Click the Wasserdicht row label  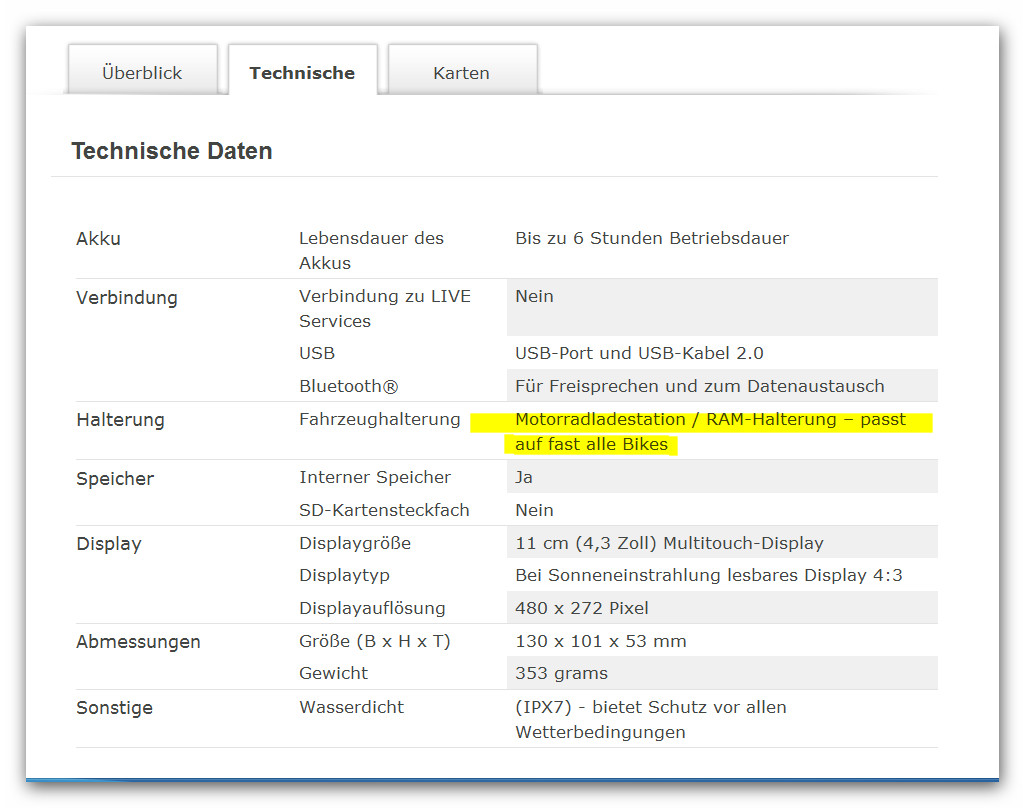click(x=351, y=707)
